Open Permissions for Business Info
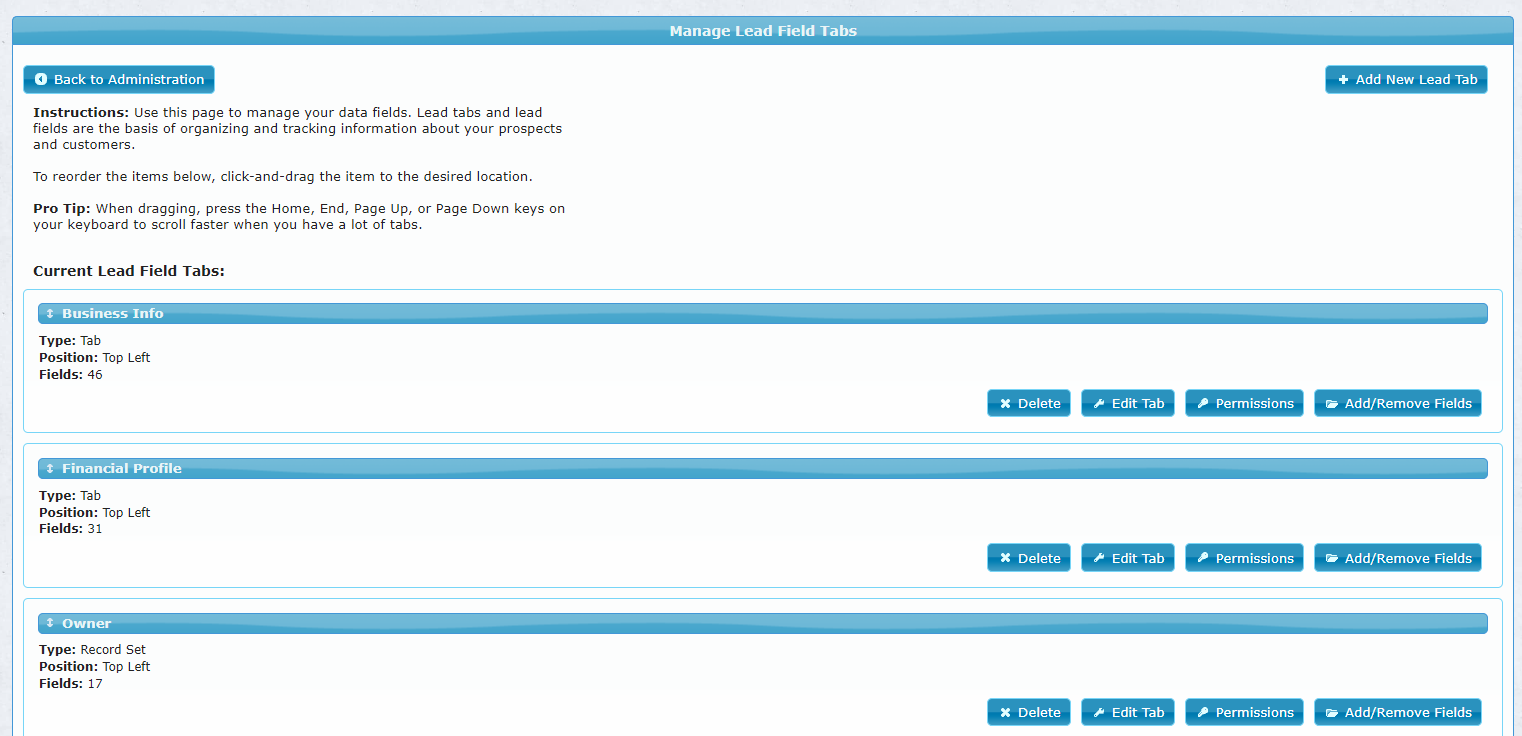1522x736 pixels. coord(1244,403)
